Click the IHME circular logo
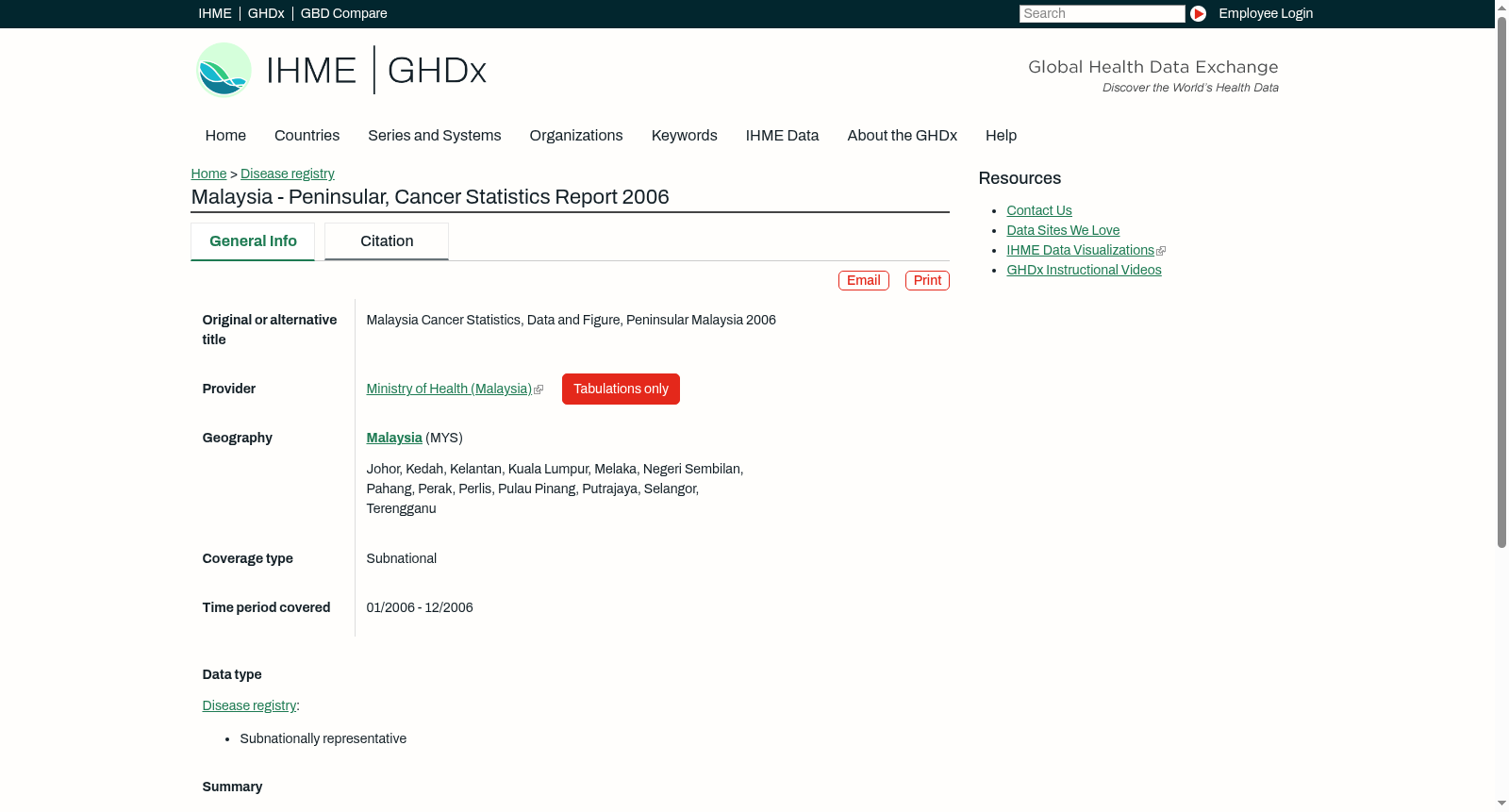The height and width of the screenshot is (812, 1509). [224, 70]
